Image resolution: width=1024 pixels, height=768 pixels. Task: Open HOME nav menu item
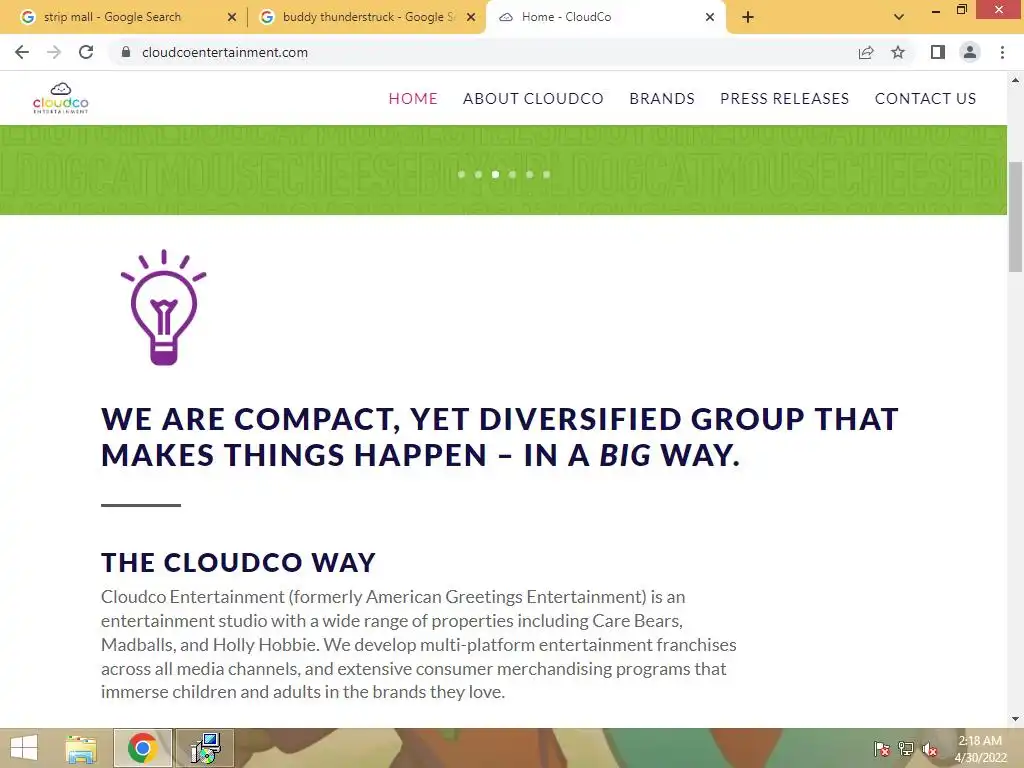pos(413,99)
